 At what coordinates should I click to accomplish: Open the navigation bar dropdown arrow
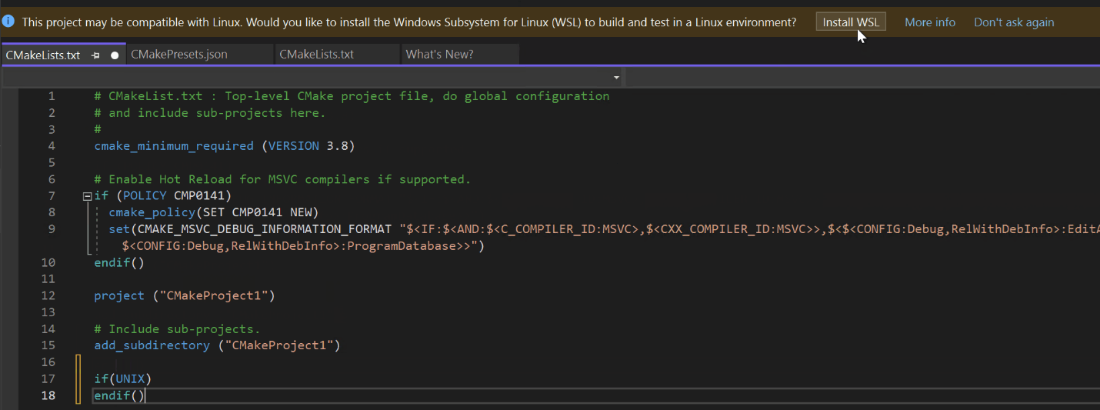coord(617,77)
